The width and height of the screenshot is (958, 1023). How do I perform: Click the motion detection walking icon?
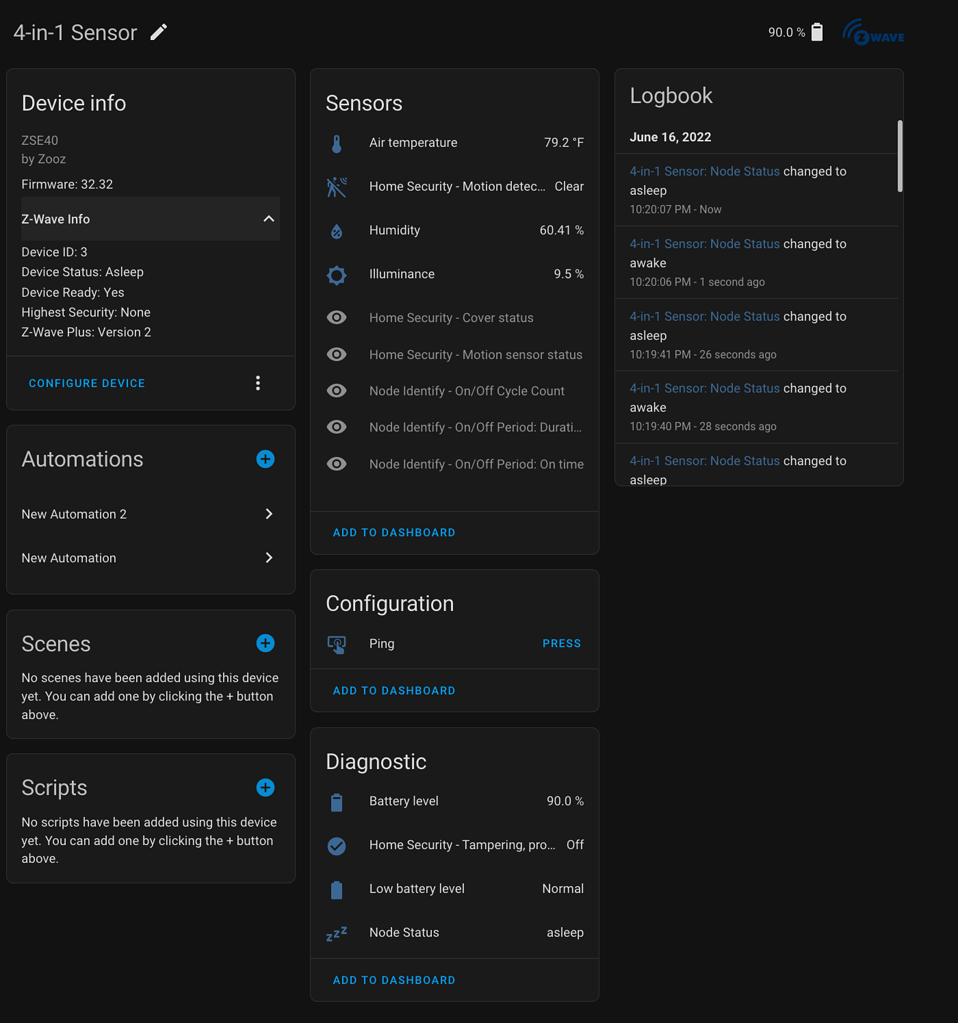click(x=337, y=187)
